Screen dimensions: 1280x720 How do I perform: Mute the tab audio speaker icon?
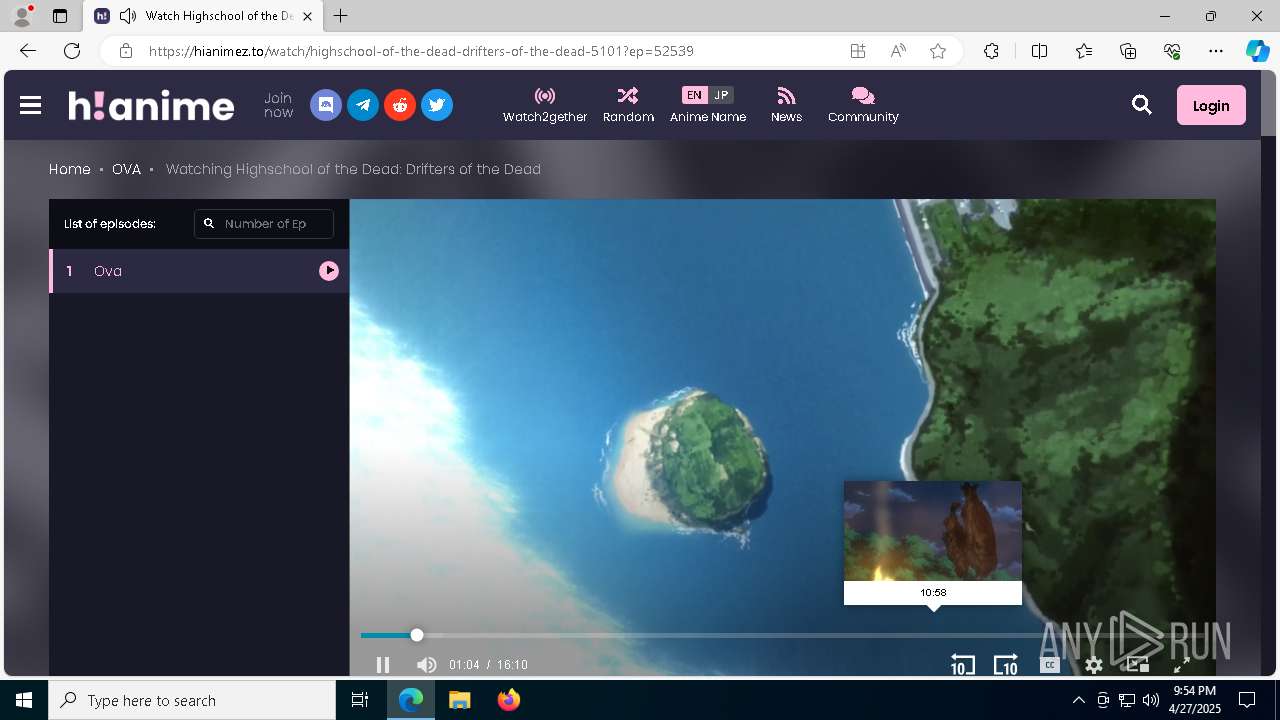[x=128, y=16]
